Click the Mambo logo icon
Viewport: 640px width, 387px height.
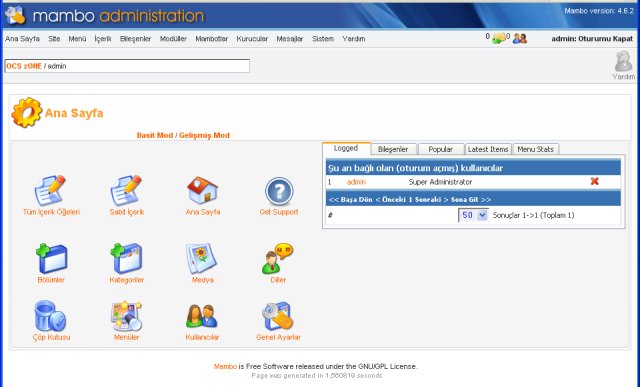point(16,15)
